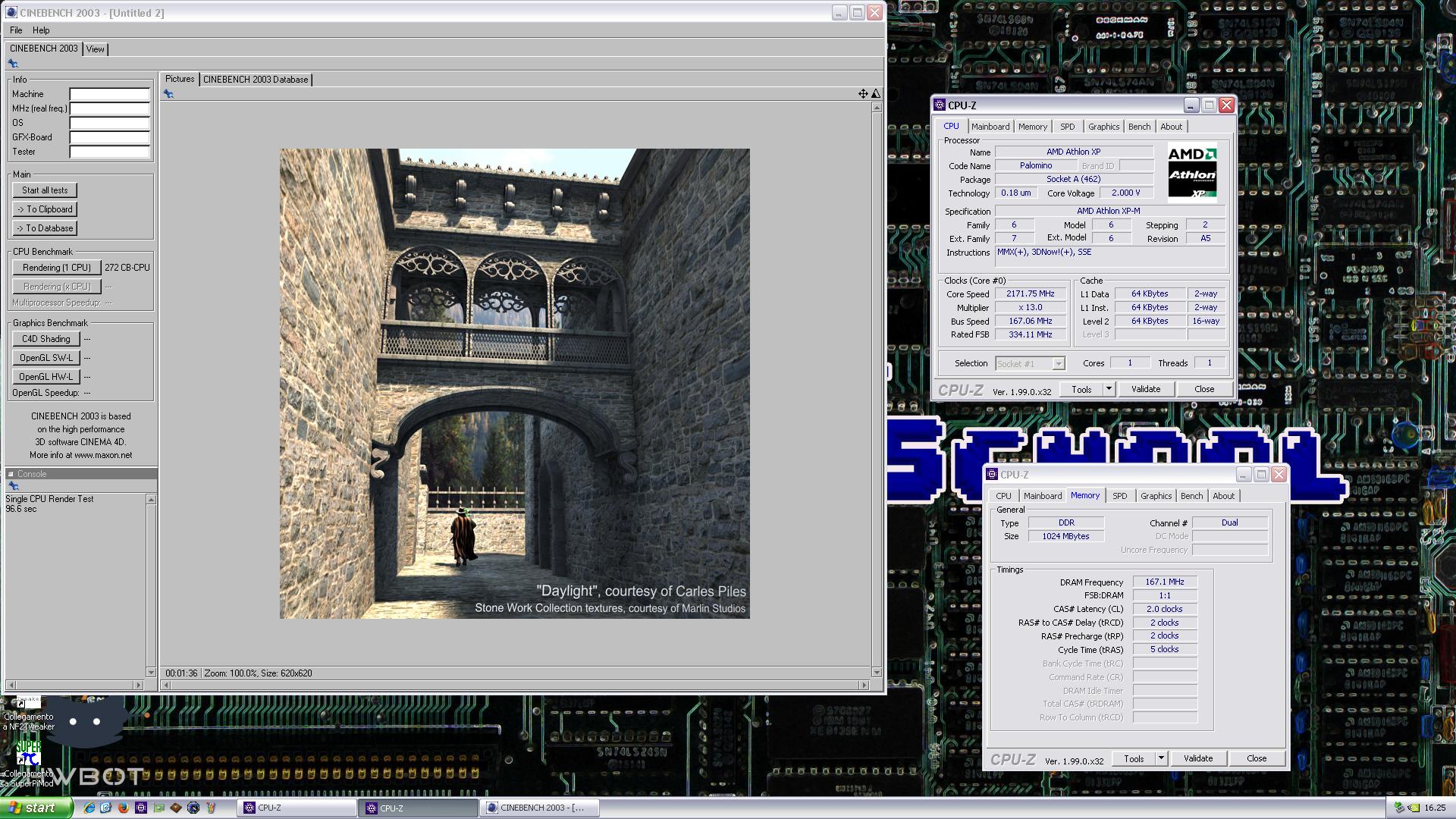Viewport: 1456px width, 819px height.
Task: Open Mainboard tab in upper CPU-Z
Action: tap(990, 127)
